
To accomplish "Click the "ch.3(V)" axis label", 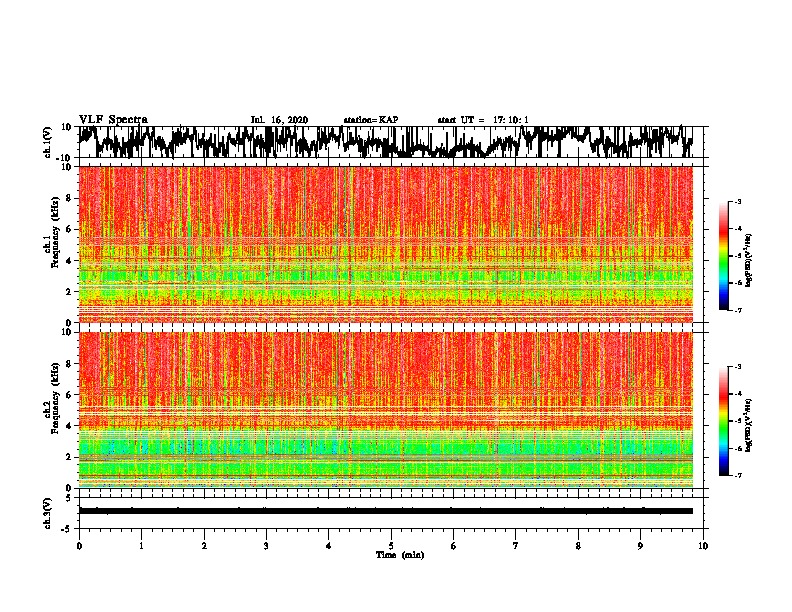I will coord(48,513).
